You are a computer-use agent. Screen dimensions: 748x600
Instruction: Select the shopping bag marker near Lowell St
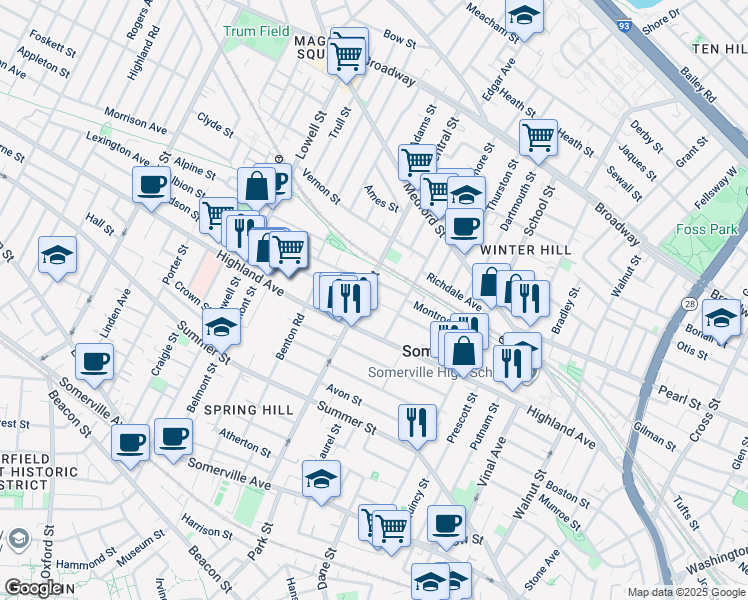coord(257,186)
